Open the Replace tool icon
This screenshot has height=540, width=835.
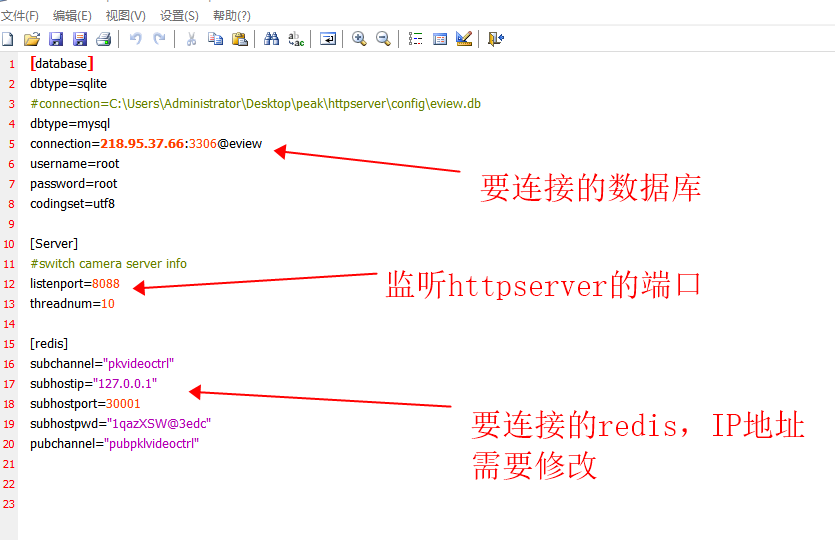(x=296, y=39)
